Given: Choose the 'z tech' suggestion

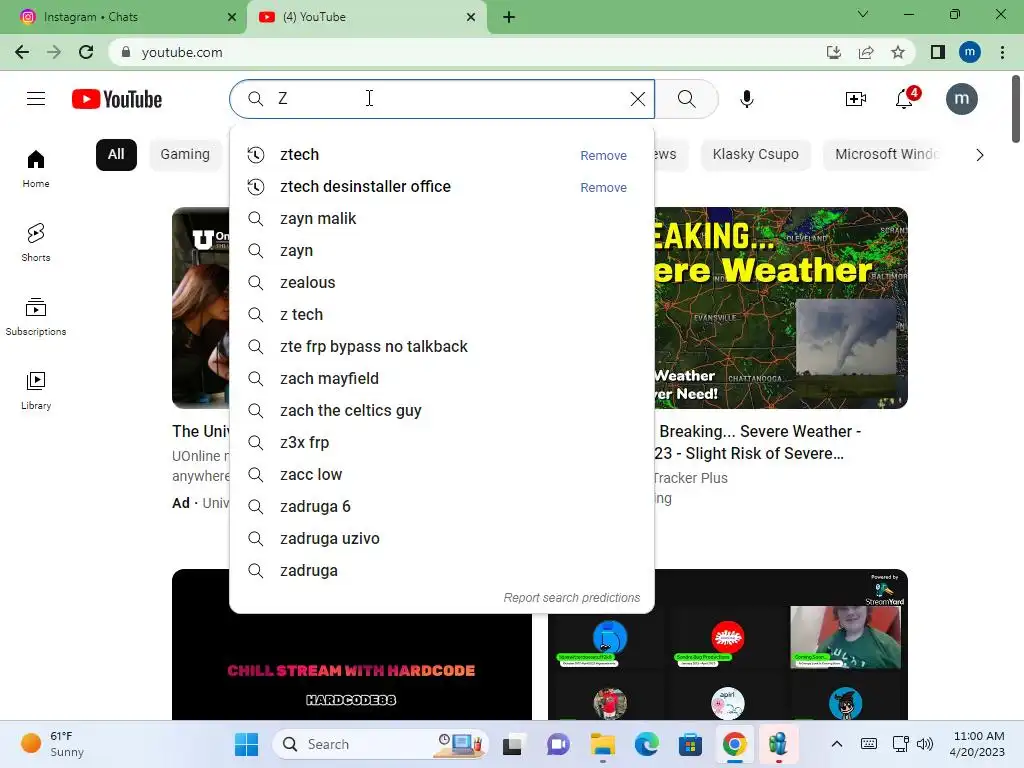Looking at the screenshot, I should [x=441, y=315].
